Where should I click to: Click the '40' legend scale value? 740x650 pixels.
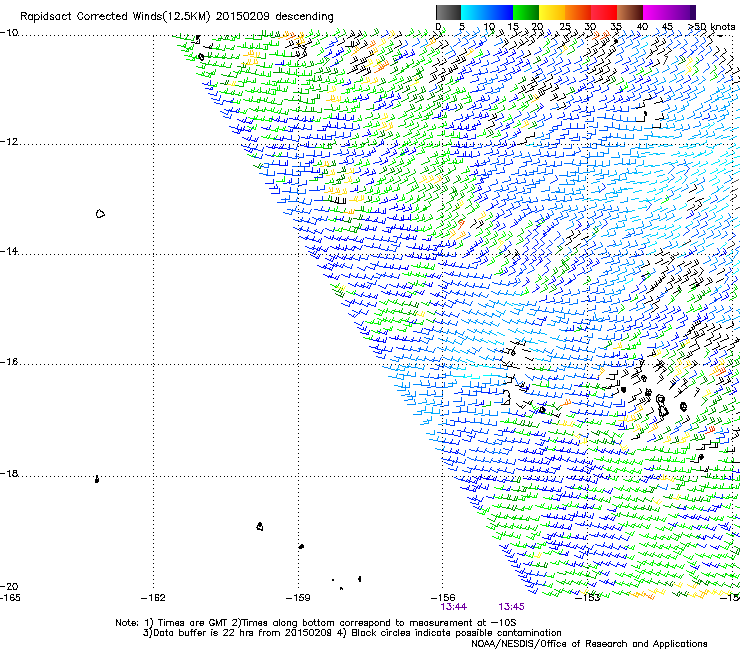(x=642, y=27)
